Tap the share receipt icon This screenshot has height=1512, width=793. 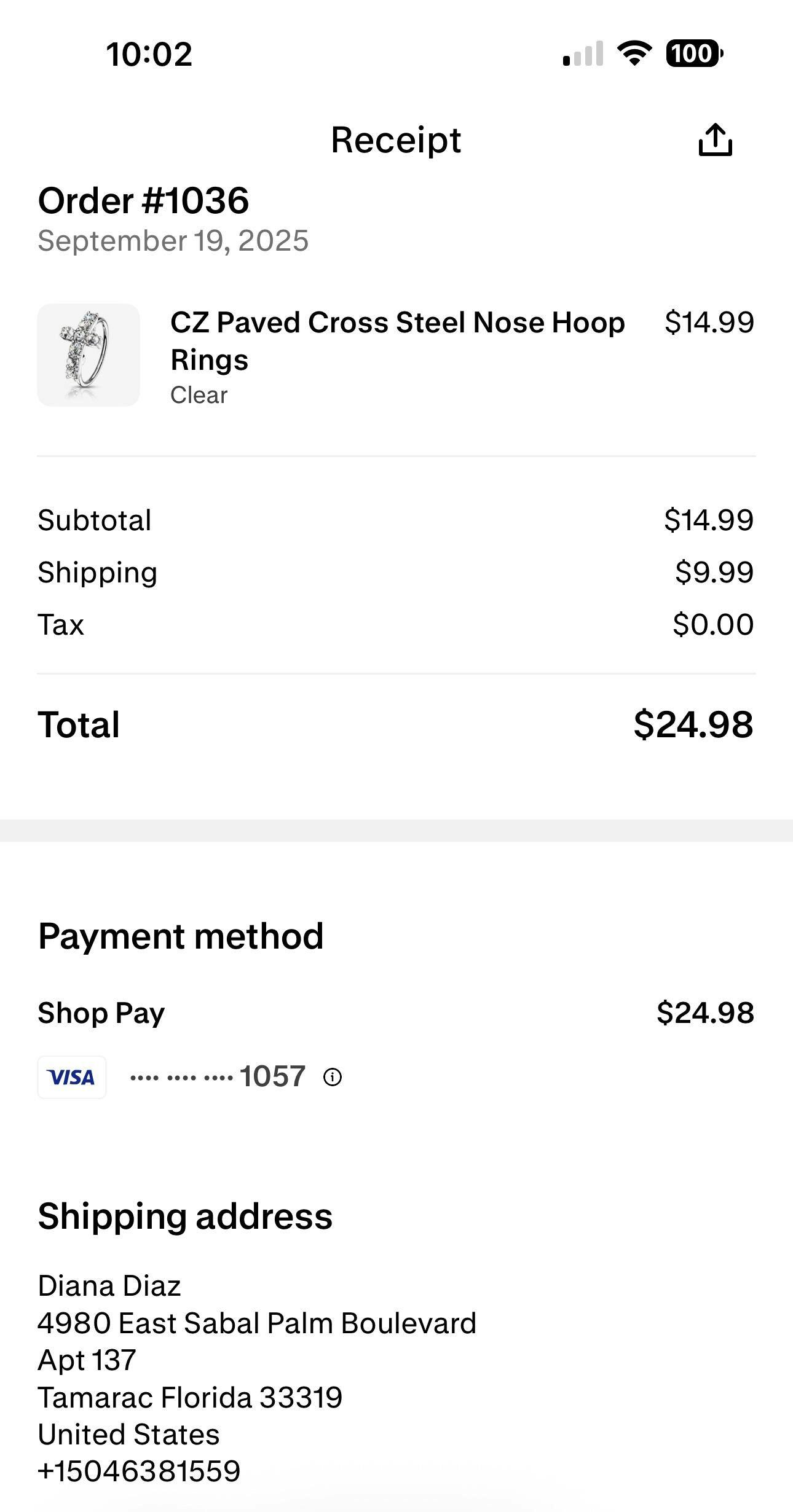(715, 140)
